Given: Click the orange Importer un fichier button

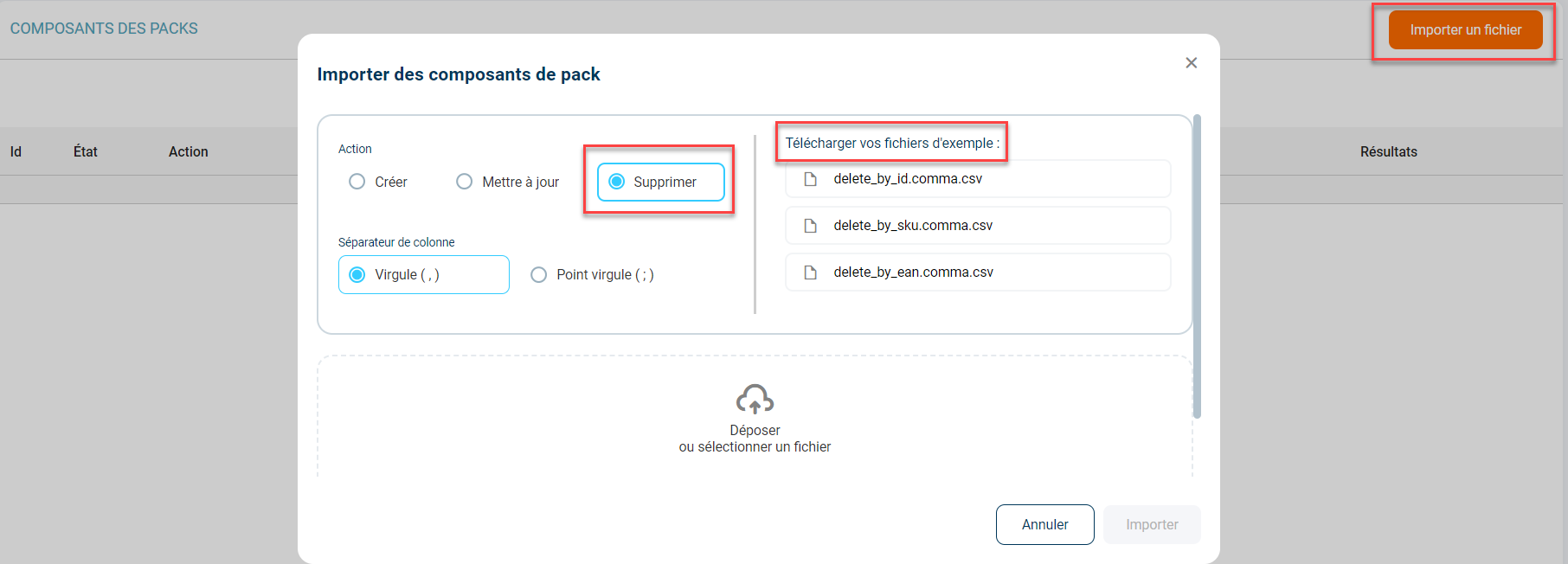Looking at the screenshot, I should 1465,30.
